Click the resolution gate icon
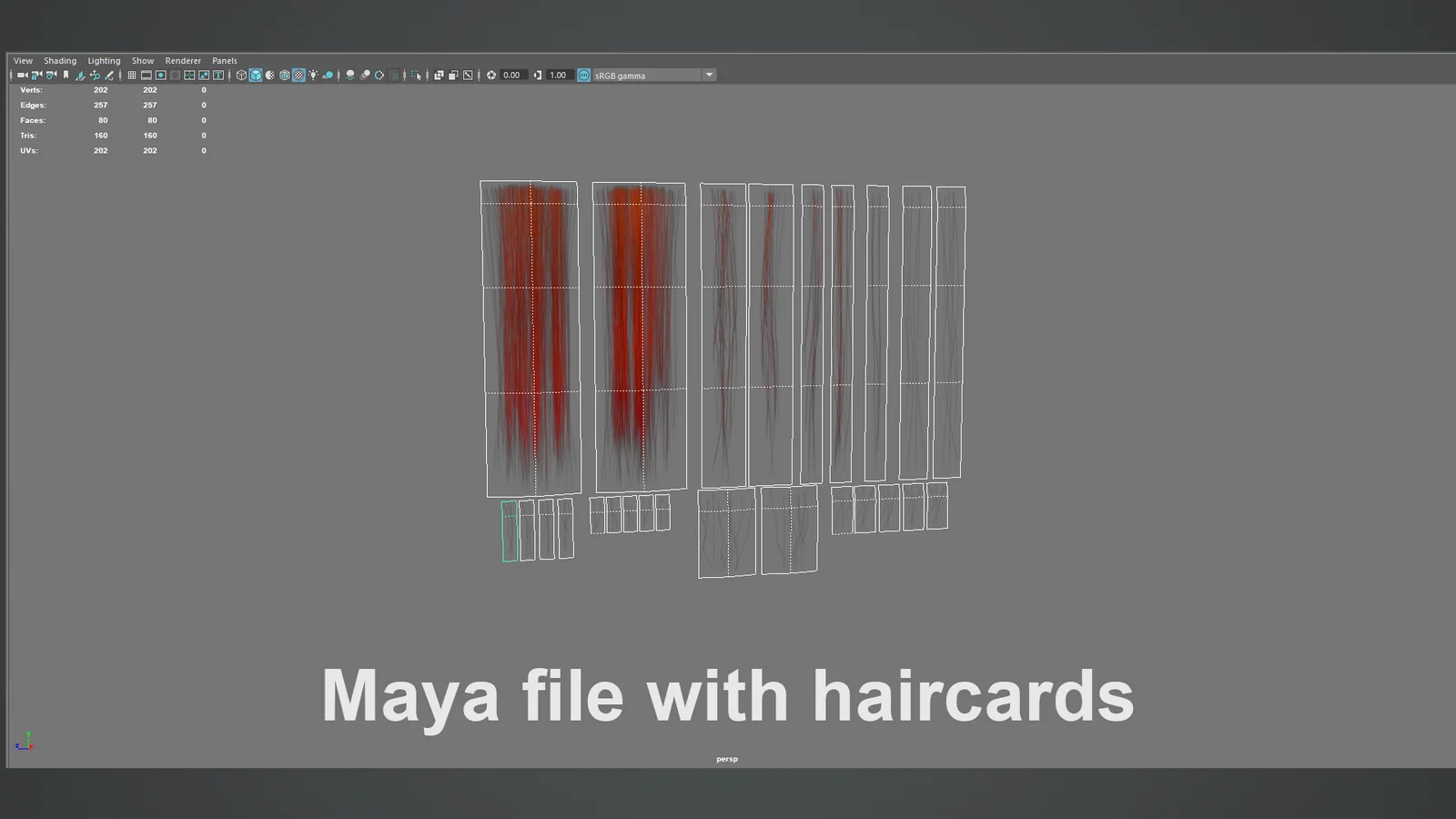 pyautogui.click(x=160, y=76)
